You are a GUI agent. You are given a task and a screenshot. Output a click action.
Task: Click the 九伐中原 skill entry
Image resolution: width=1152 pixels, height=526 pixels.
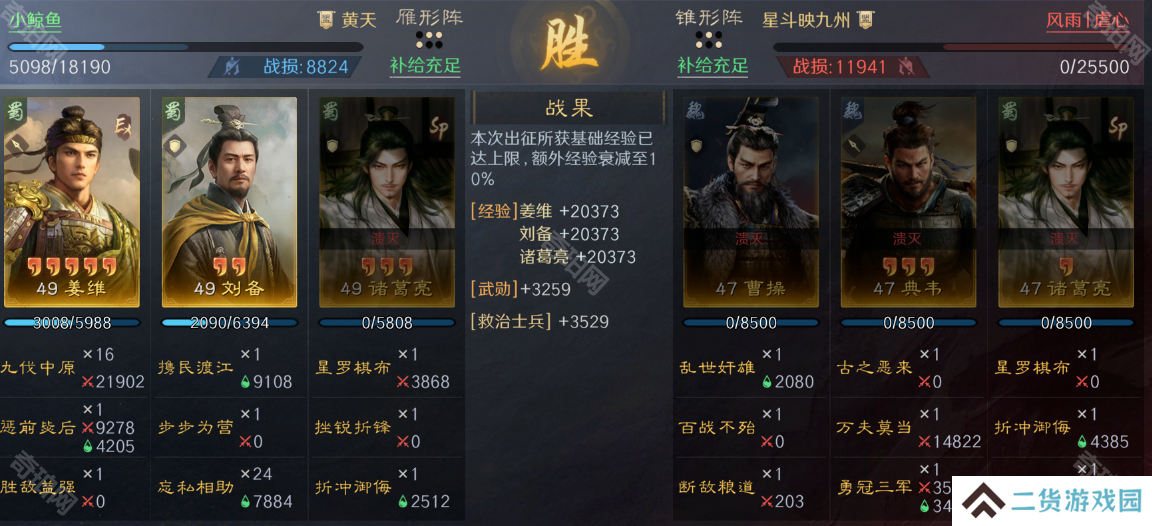[37, 367]
